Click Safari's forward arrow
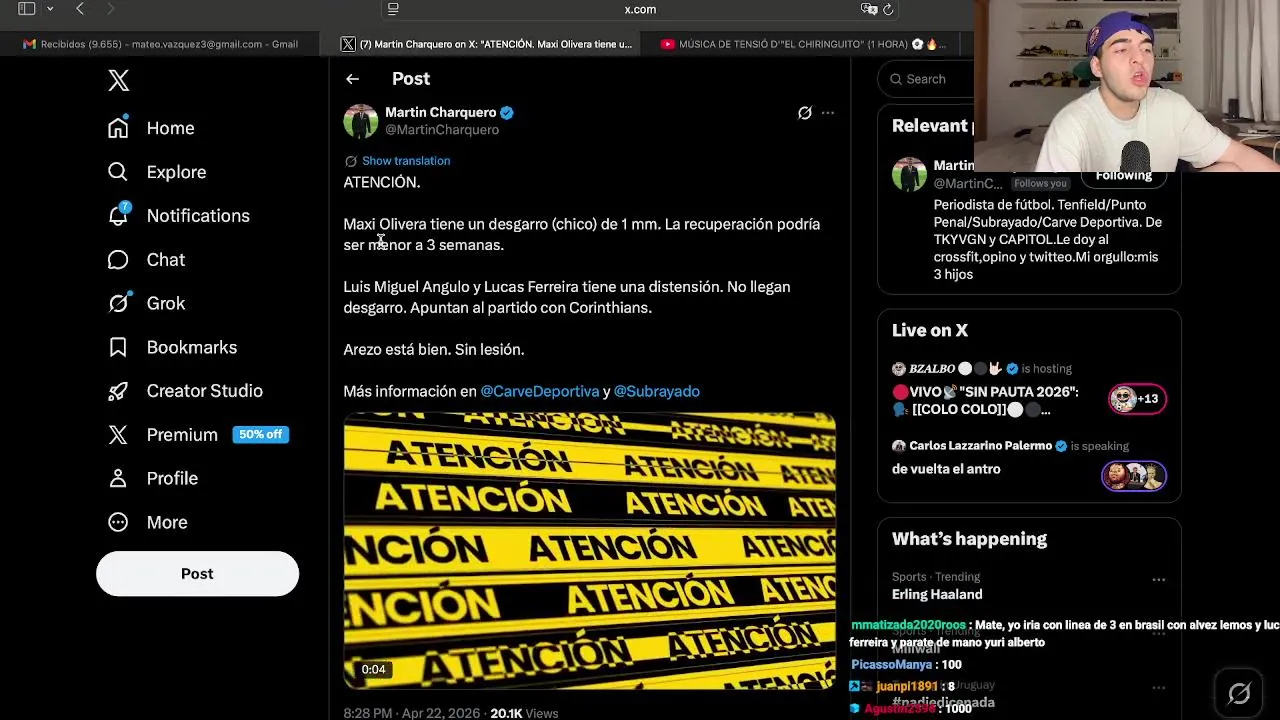 pyautogui.click(x=110, y=9)
